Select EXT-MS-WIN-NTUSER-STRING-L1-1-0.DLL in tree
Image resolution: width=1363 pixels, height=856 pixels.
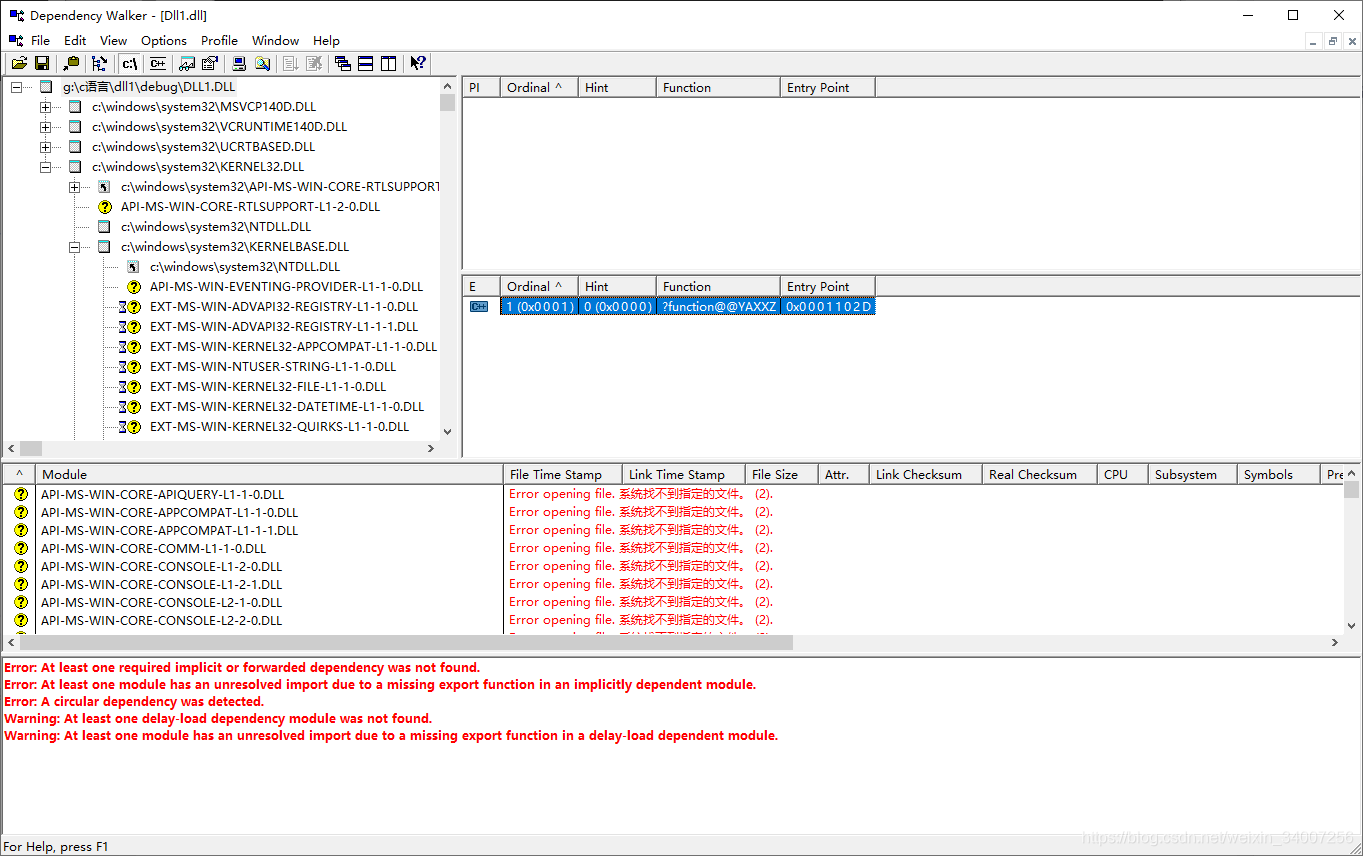click(x=273, y=367)
